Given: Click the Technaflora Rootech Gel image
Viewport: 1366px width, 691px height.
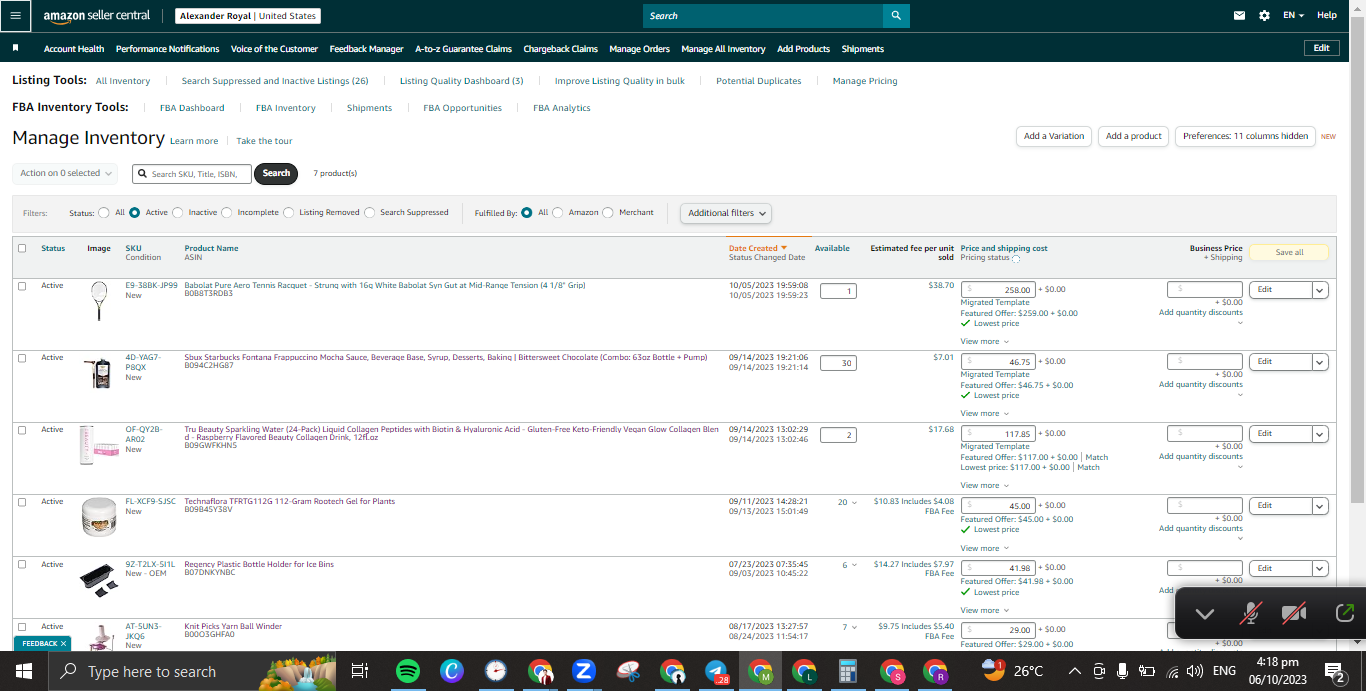Looking at the screenshot, I should pos(99,517).
